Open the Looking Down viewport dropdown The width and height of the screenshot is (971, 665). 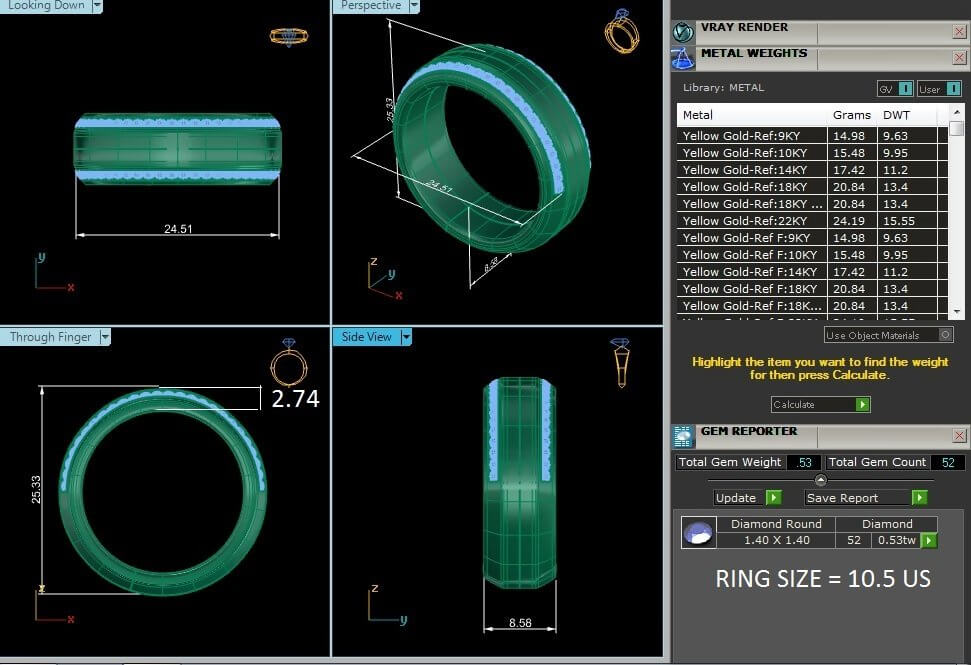click(97, 6)
